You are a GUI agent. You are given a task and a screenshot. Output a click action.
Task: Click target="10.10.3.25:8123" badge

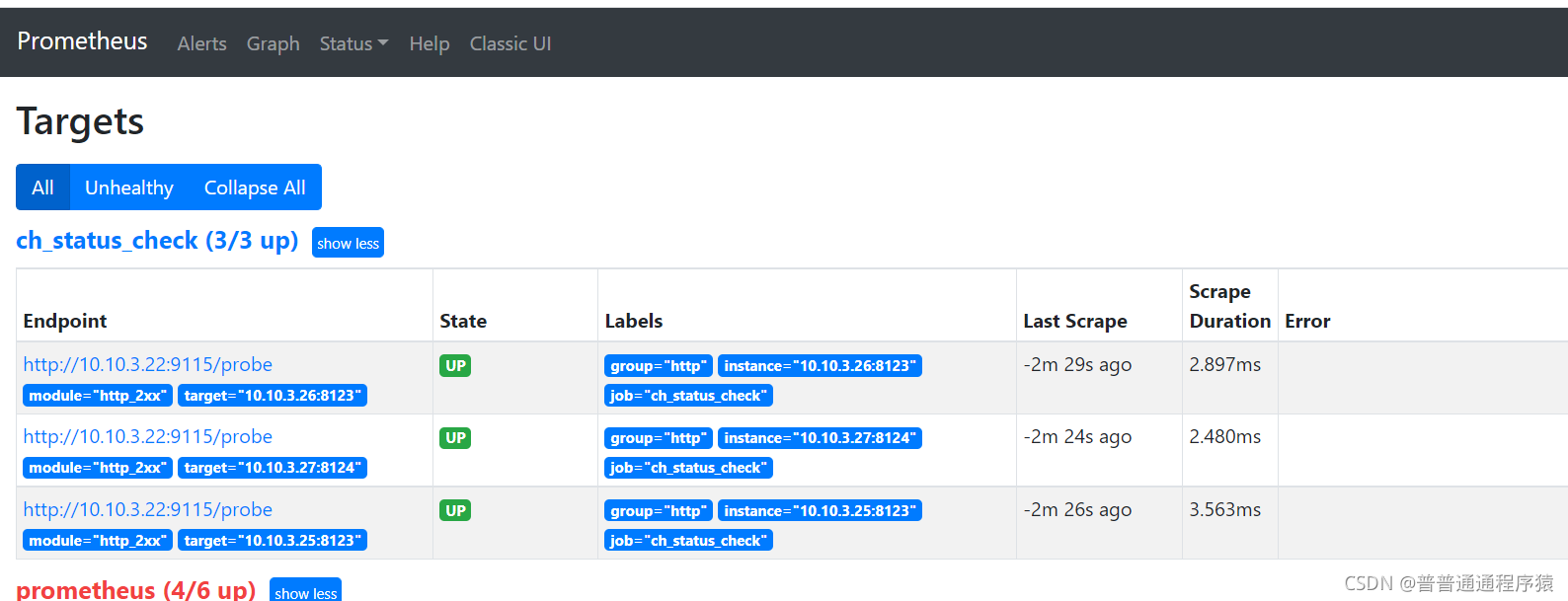click(273, 541)
